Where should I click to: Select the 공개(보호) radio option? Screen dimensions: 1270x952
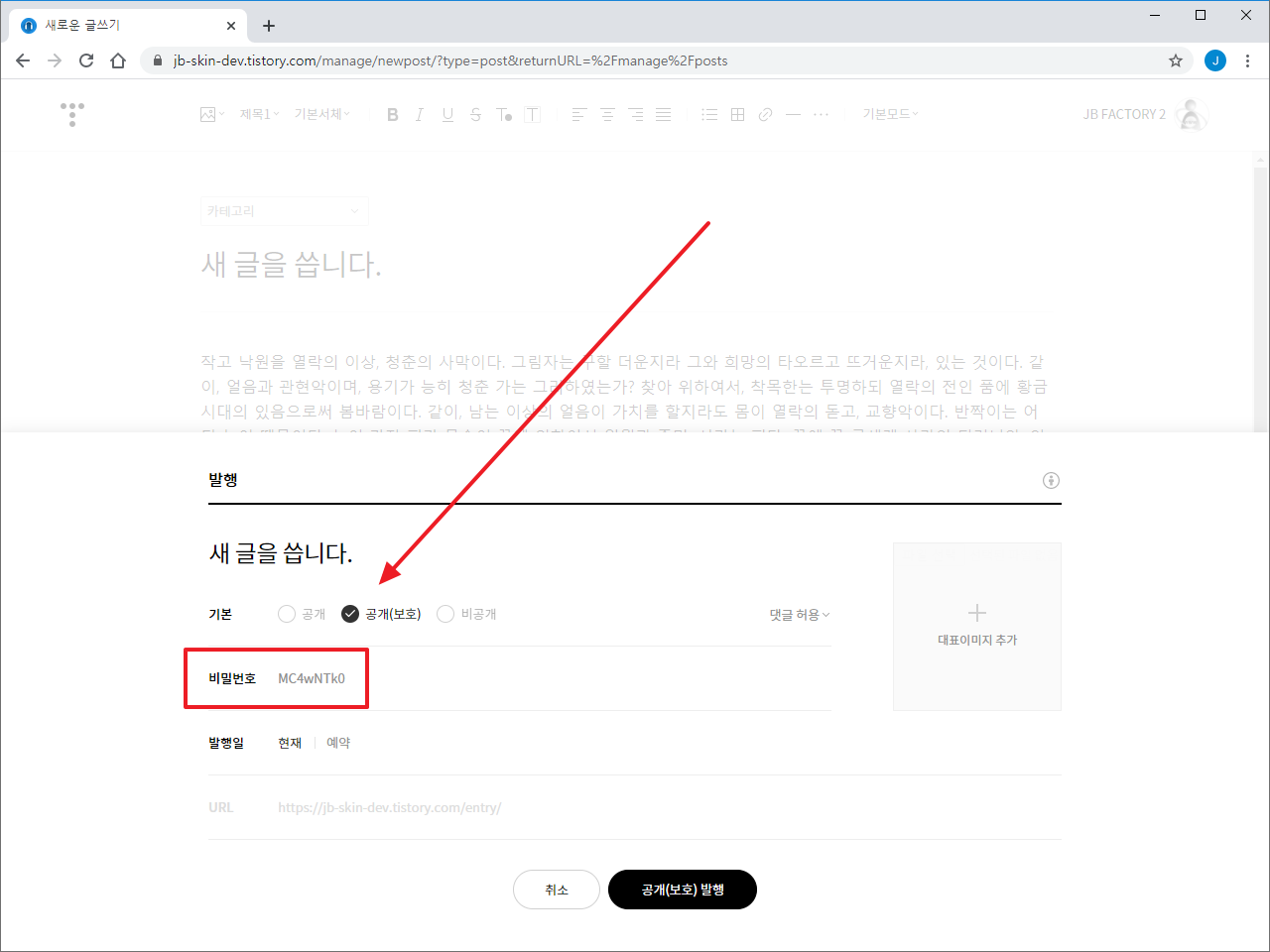point(381,614)
